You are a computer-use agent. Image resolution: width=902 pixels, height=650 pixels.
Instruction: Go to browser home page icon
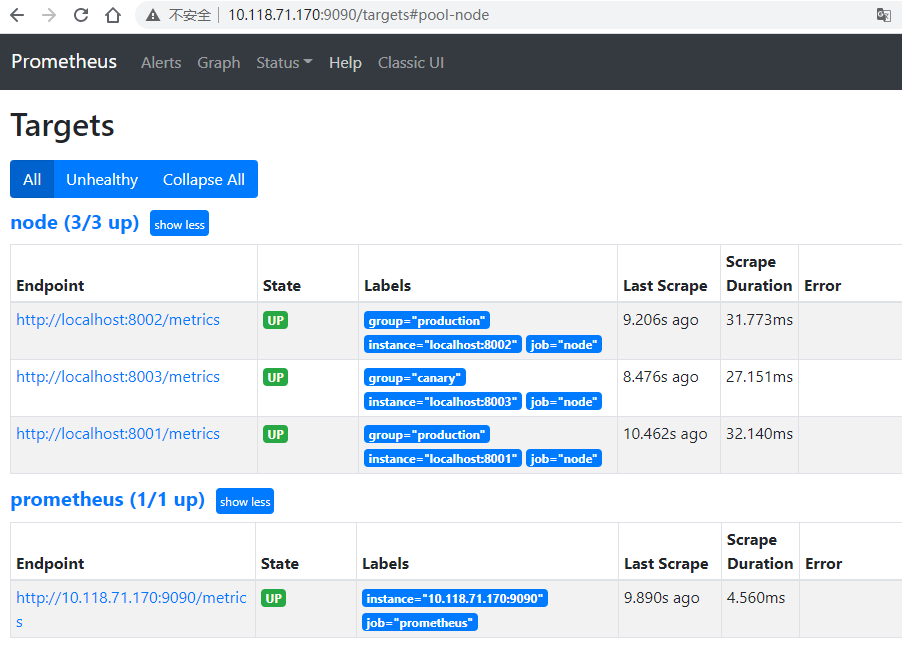113,15
